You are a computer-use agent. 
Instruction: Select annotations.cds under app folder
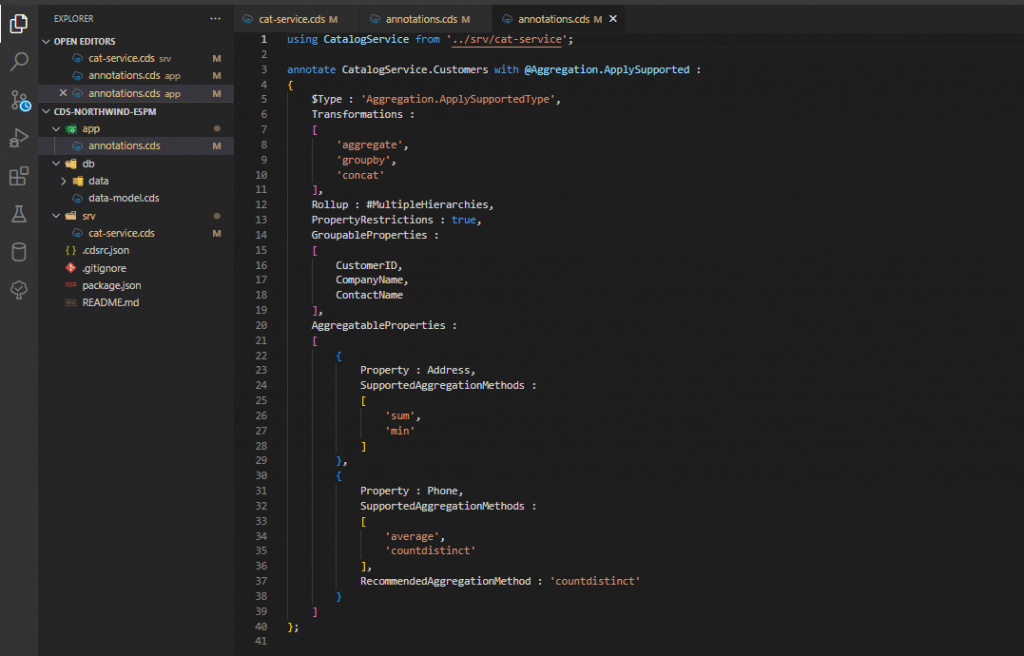(x=136, y=146)
